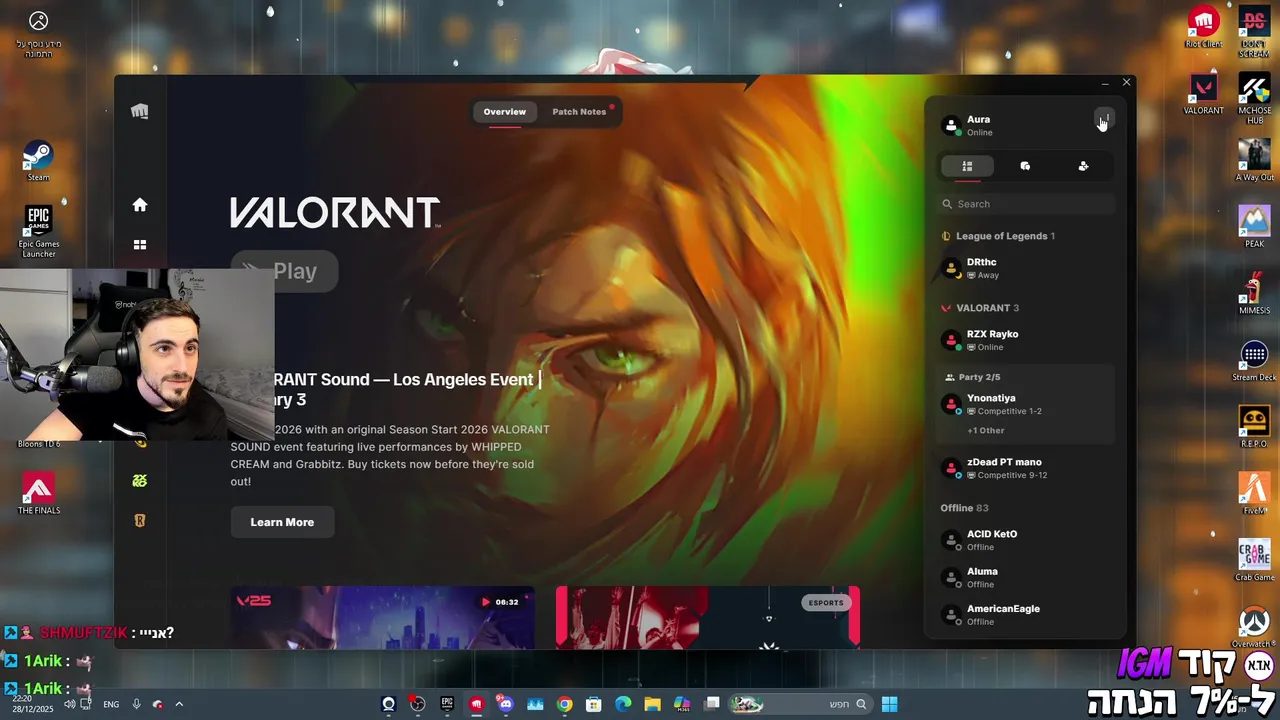Open the game library grid icon
1280x720 pixels.
pos(140,245)
